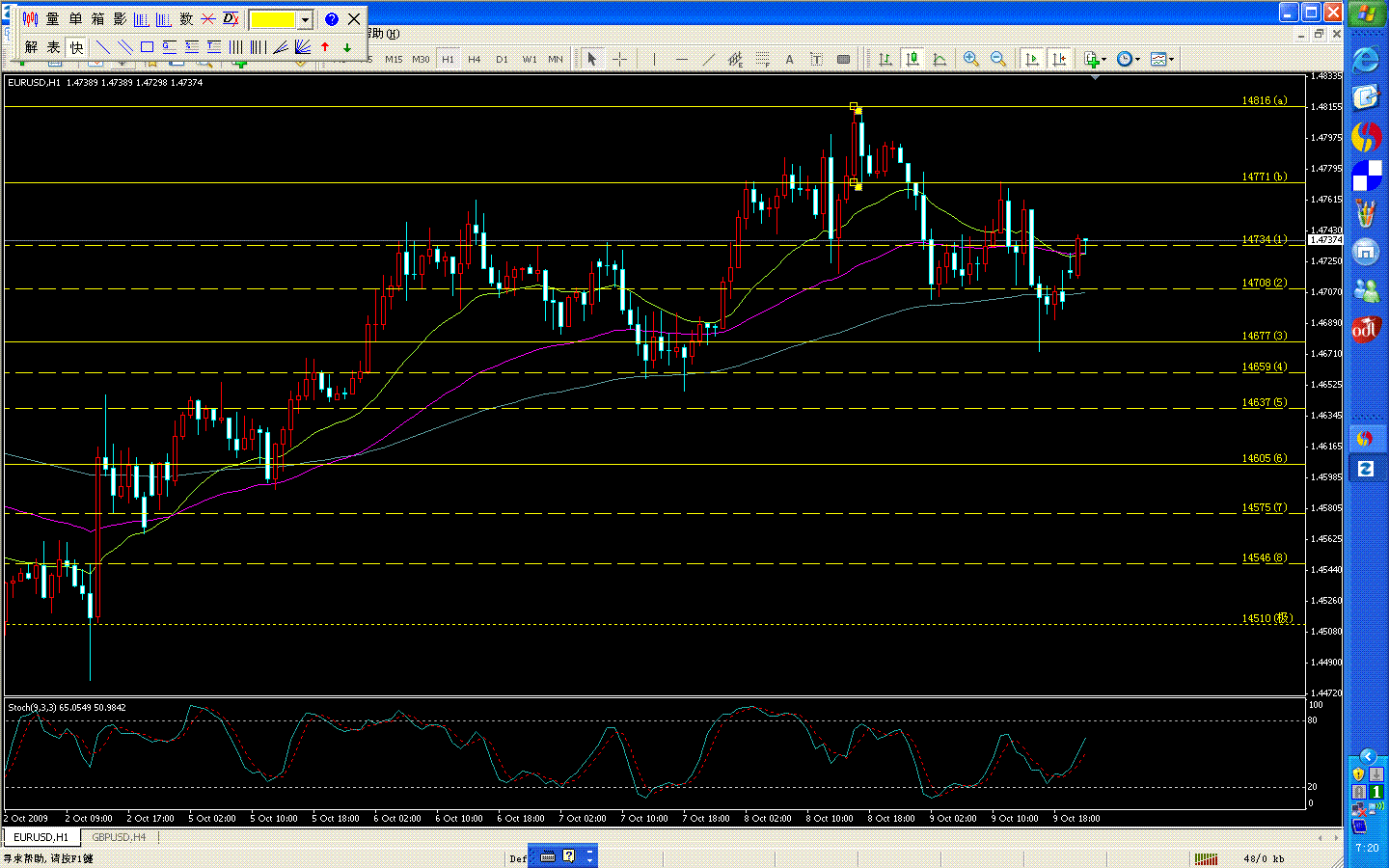
Task: Select the Fibonacci retracement tool
Action: coord(763,60)
